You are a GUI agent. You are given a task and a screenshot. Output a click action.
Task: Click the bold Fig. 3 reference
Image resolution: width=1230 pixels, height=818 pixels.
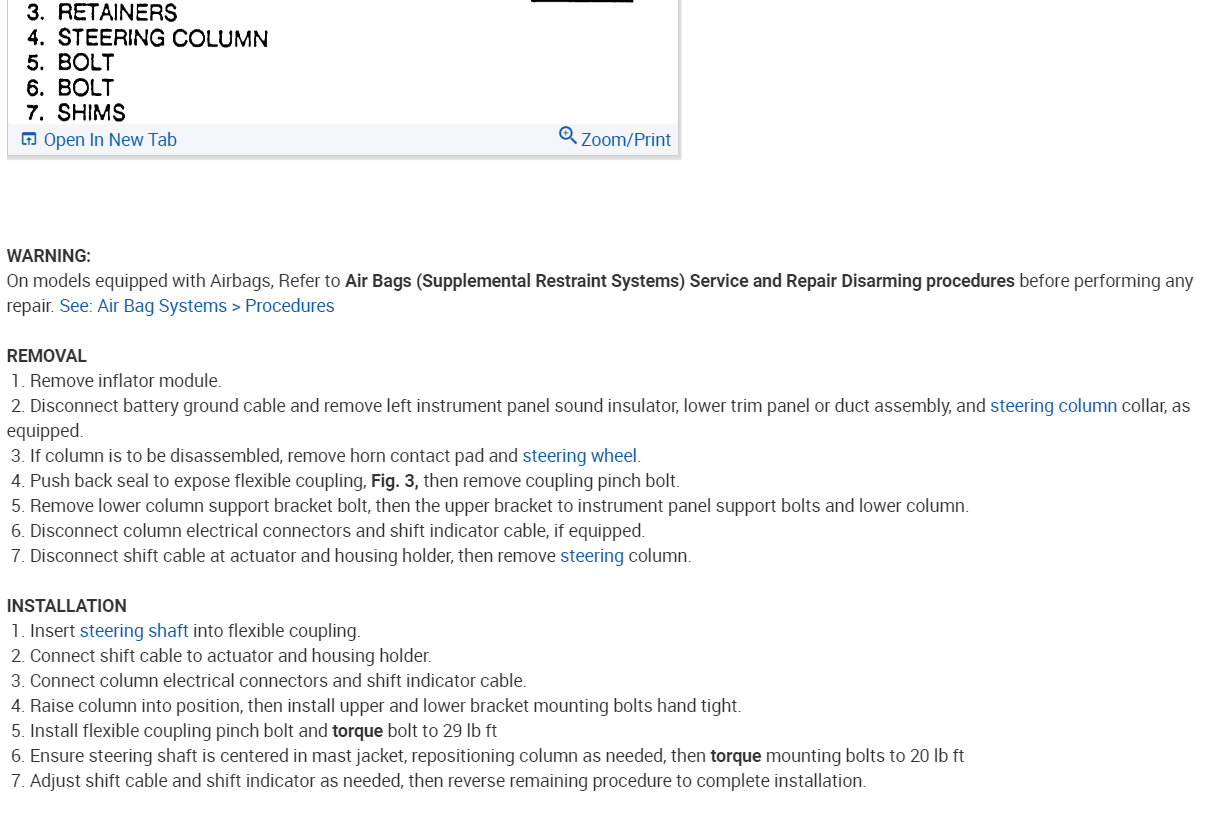tap(394, 481)
